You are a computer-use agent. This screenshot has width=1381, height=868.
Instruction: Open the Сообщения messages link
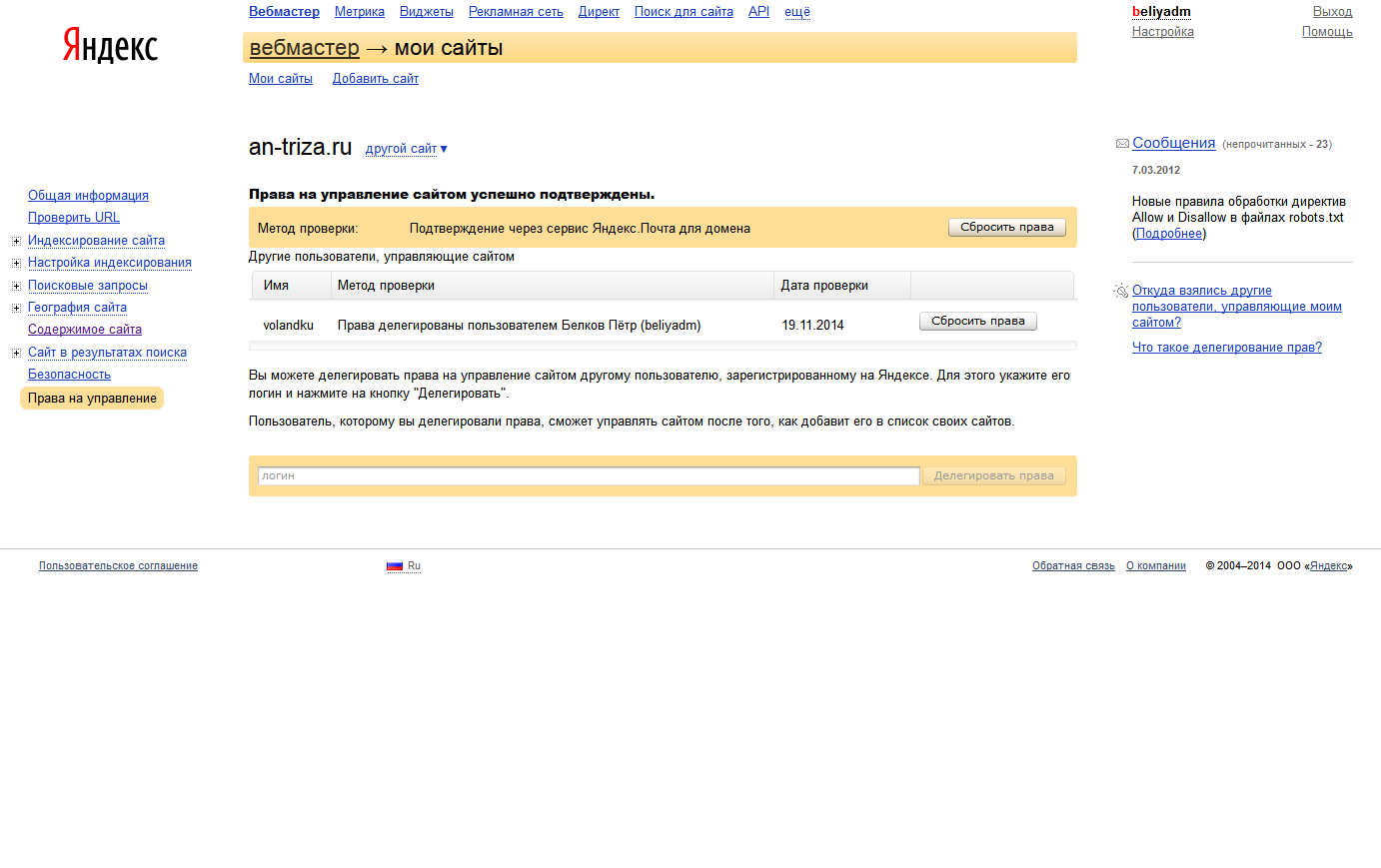coord(1173,143)
